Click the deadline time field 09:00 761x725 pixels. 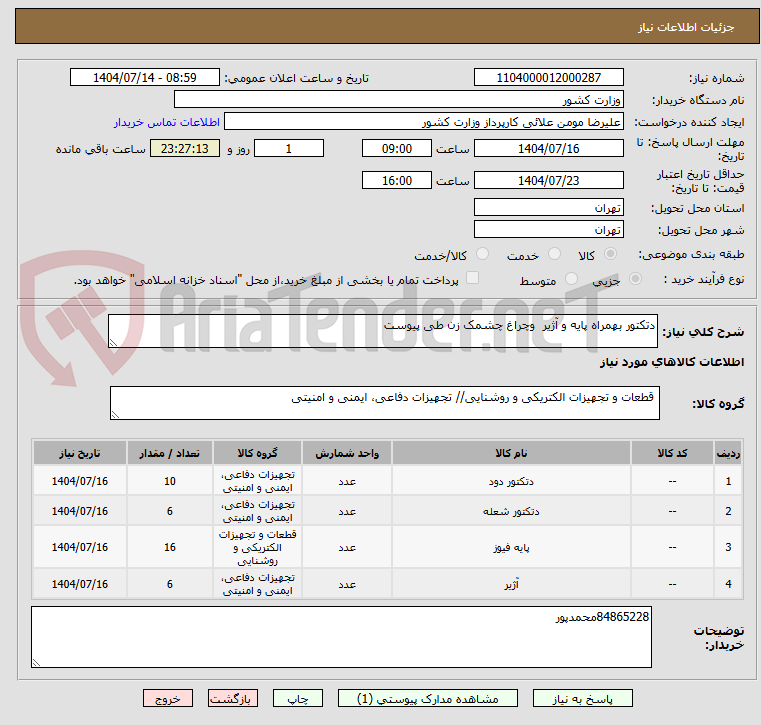pos(397,148)
